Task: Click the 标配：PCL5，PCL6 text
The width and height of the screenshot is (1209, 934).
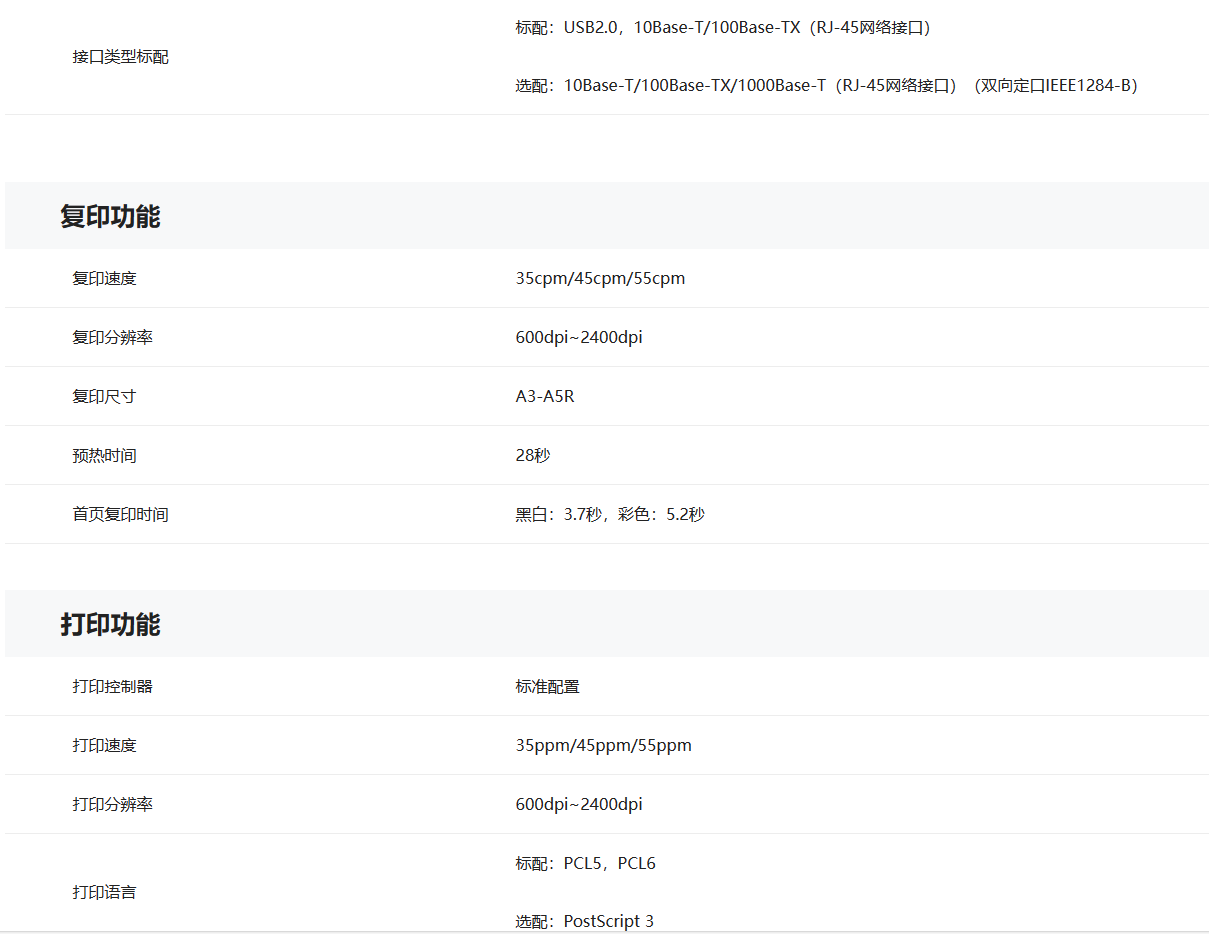Action: 585,863
